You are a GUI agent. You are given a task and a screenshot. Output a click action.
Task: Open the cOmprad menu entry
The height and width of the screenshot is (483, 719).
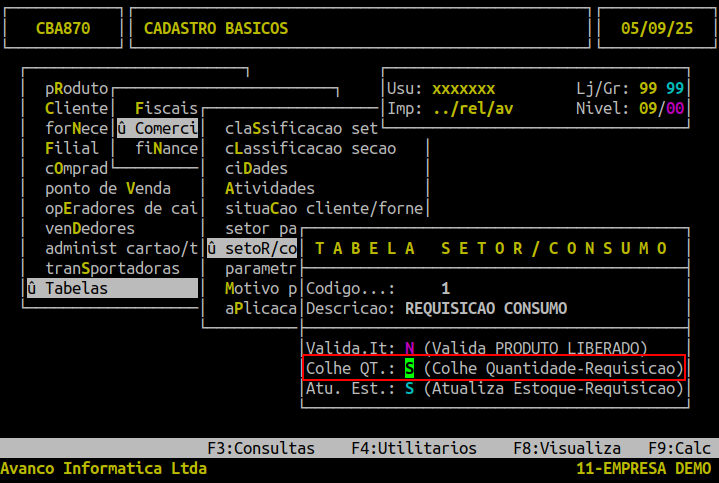point(76,169)
